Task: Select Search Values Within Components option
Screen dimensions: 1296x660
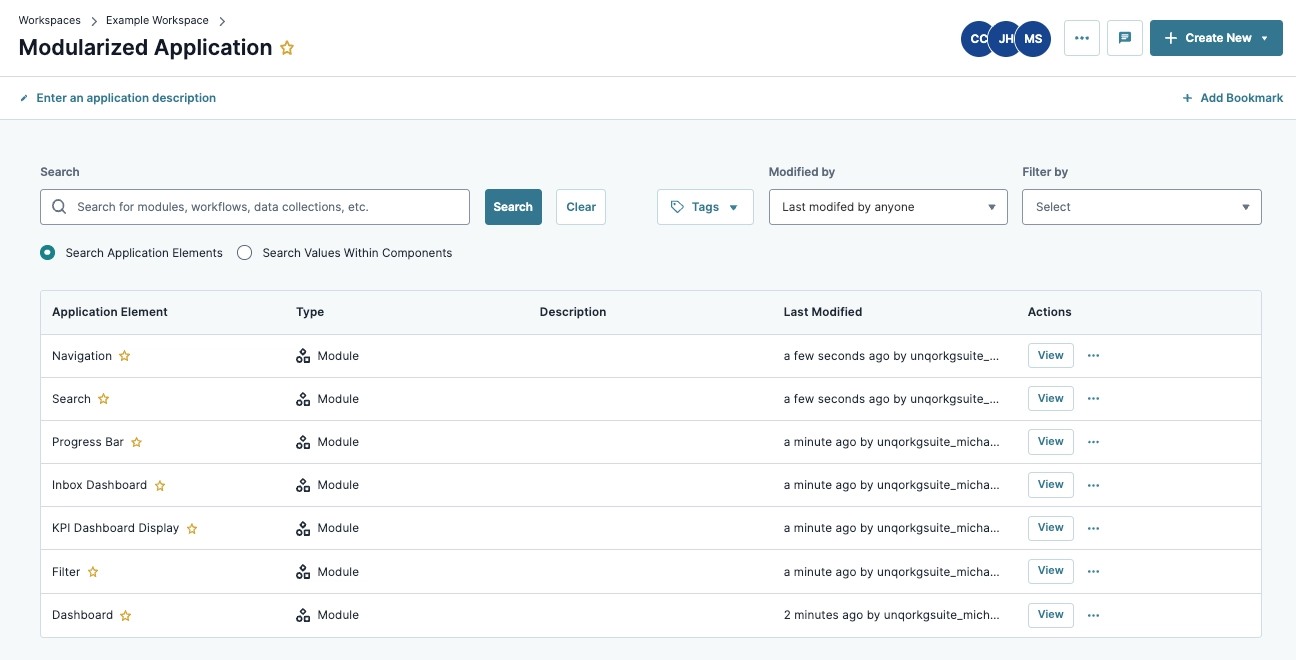Action: 244,252
